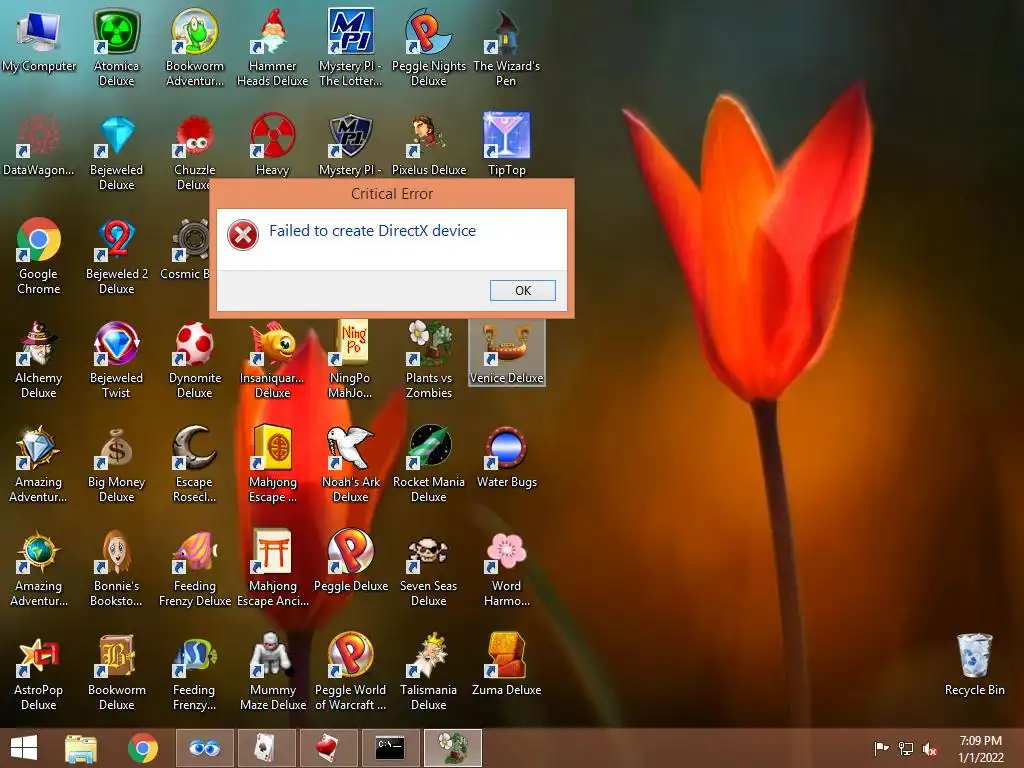Open the clock showing 7:09 PM
Image resolution: width=1024 pixels, height=768 pixels.
click(981, 749)
